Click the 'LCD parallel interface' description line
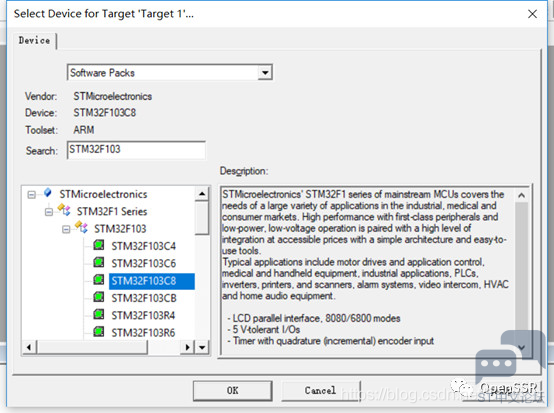 point(314,318)
